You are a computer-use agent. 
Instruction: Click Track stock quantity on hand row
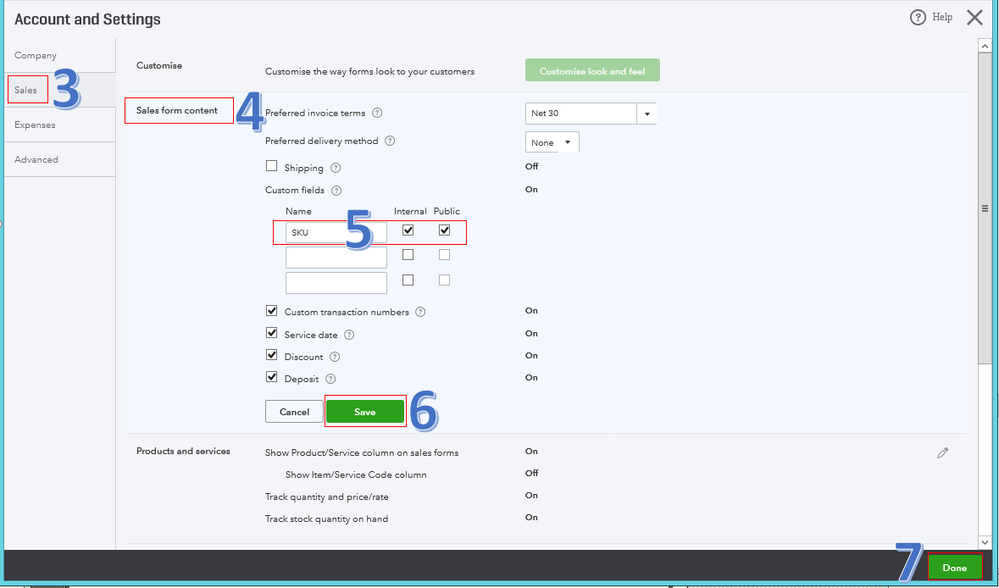[327, 519]
